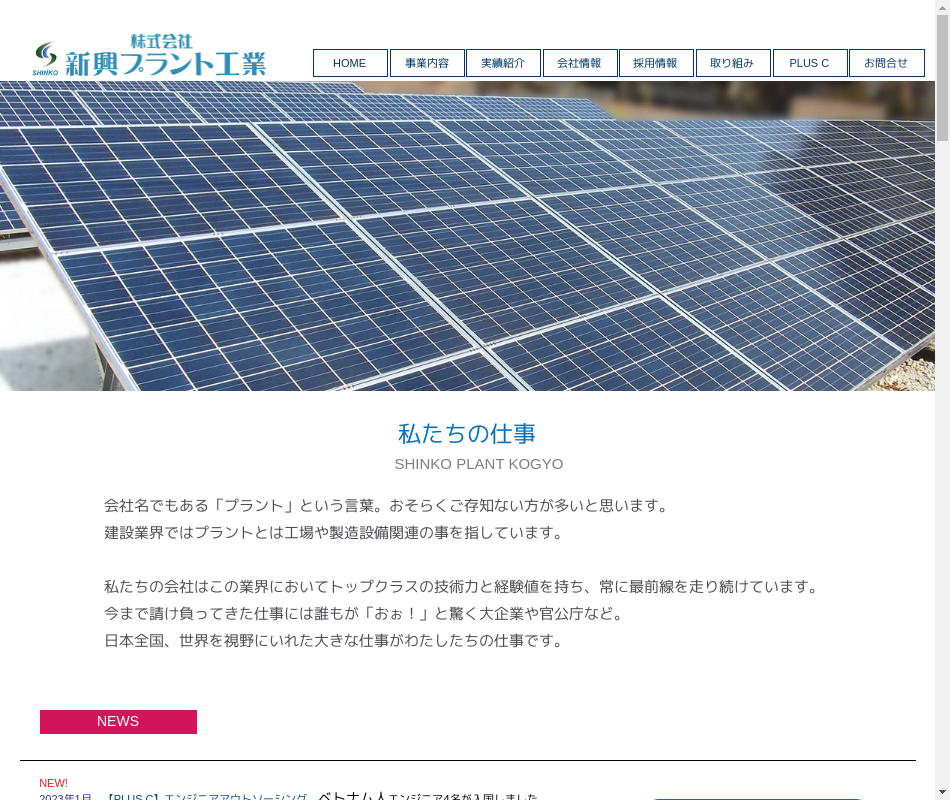The width and height of the screenshot is (950, 800).
Task: Click the vertical scrollbar thumb
Action: [x=942, y=78]
